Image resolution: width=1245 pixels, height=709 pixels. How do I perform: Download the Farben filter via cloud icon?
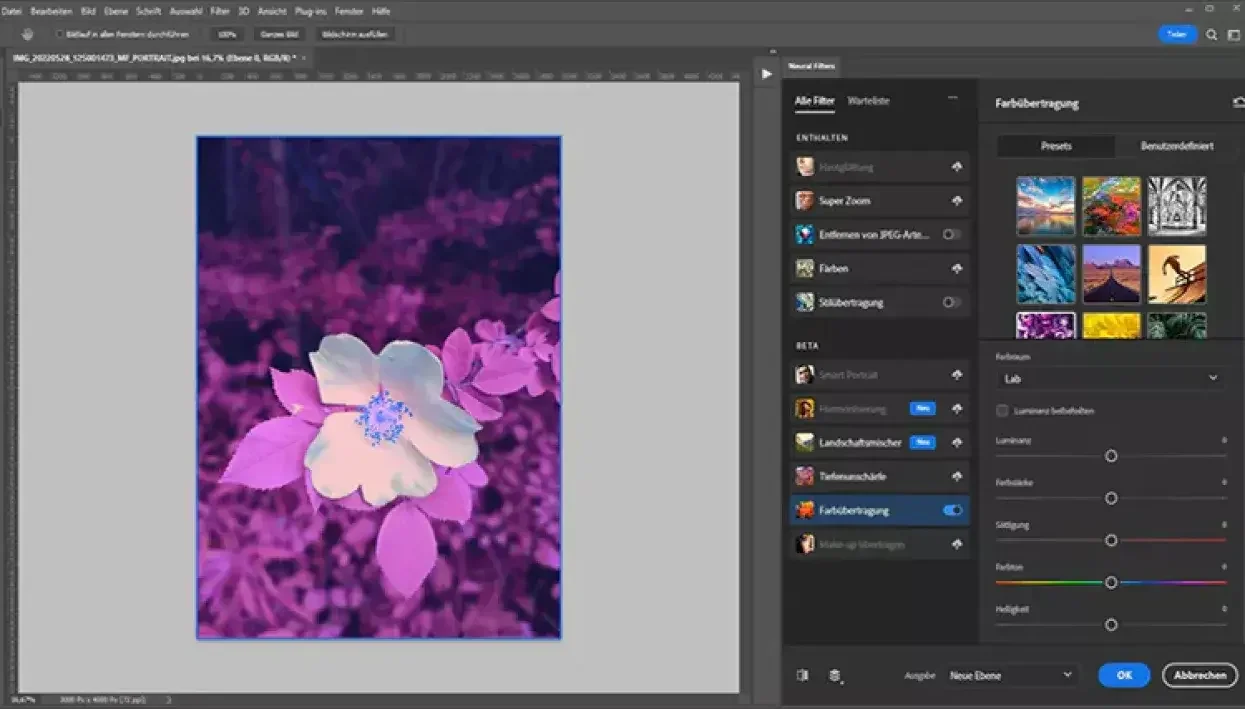point(956,269)
